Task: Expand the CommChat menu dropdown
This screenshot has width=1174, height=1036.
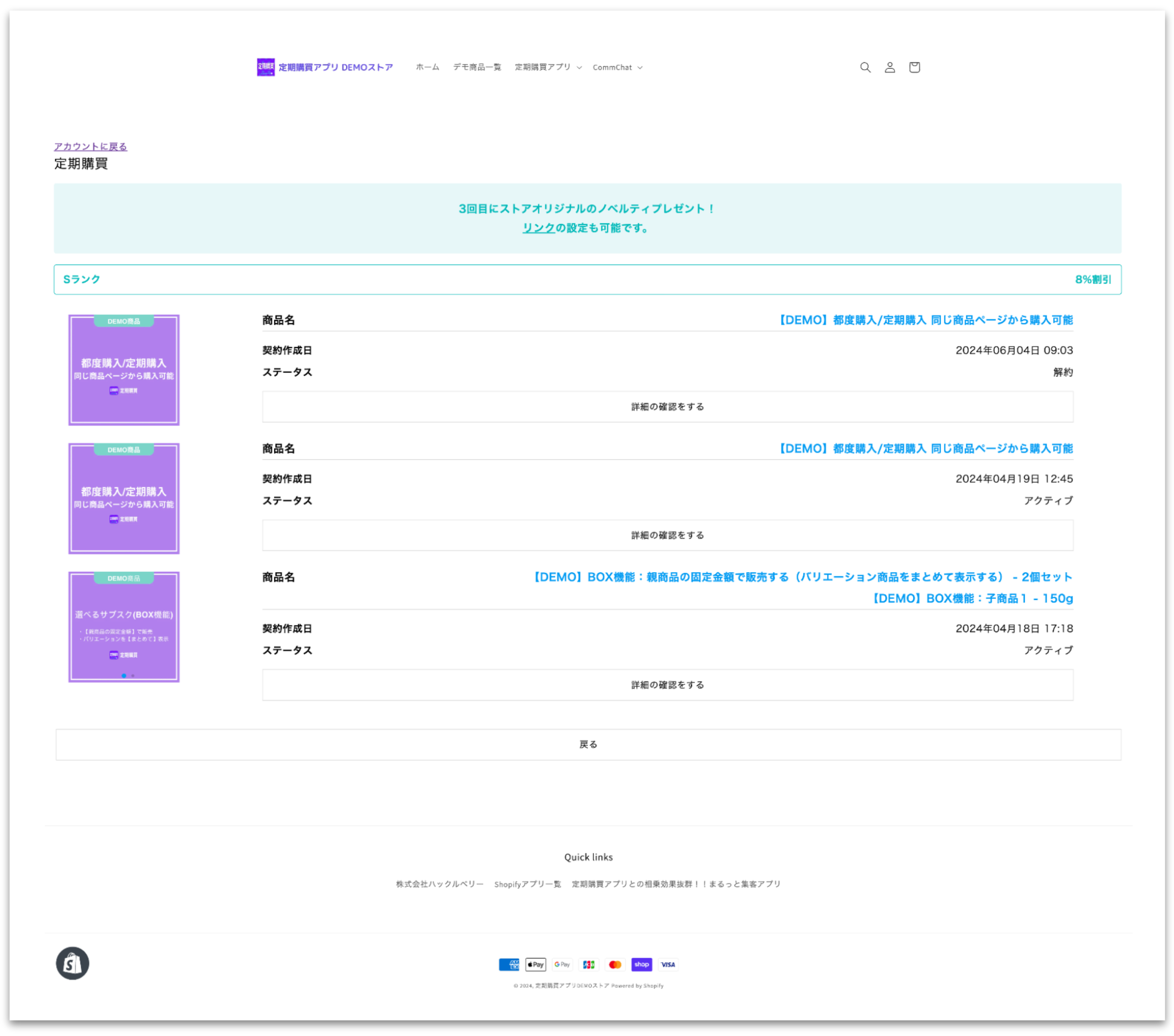Action: (x=617, y=67)
